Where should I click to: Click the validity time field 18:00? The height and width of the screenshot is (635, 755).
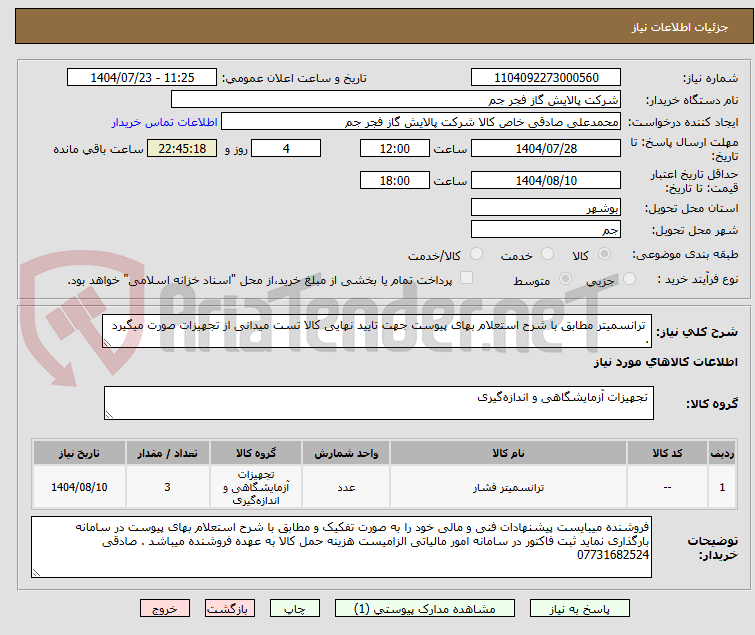[395, 180]
